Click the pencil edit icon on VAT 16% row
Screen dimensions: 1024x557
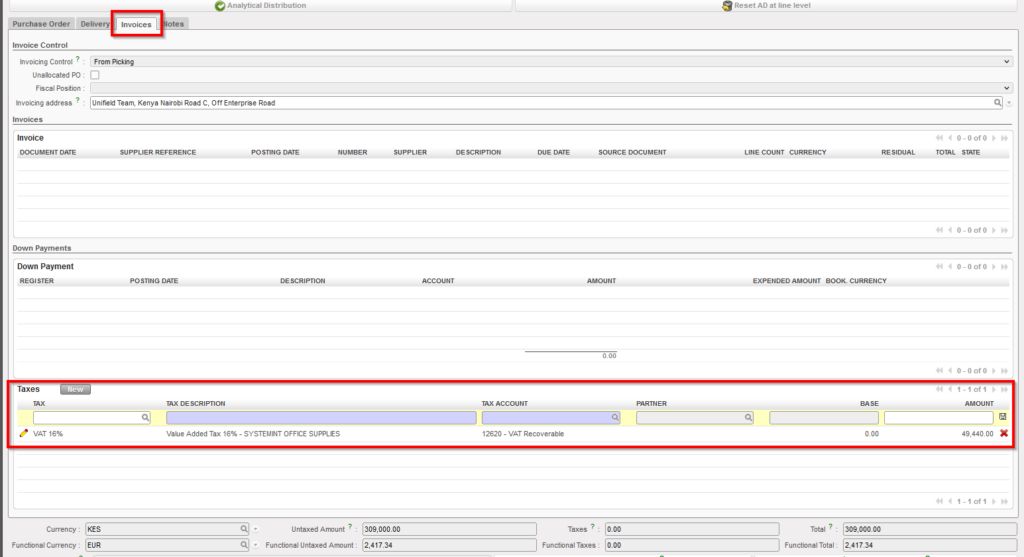tap(24, 434)
